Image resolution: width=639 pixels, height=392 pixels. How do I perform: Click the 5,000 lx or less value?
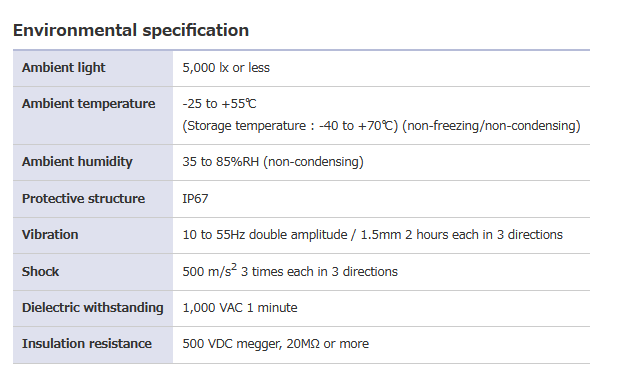point(226,68)
